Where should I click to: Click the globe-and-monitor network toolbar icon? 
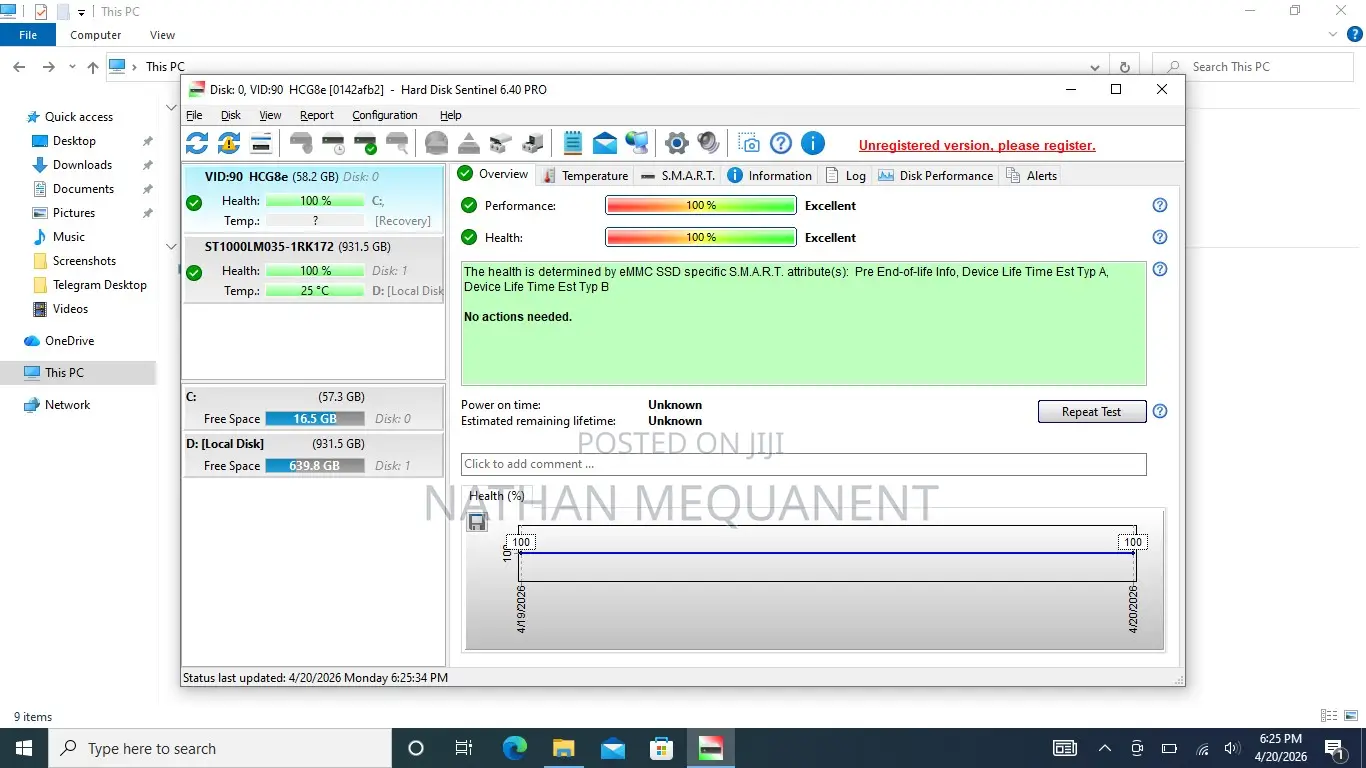[x=637, y=143]
